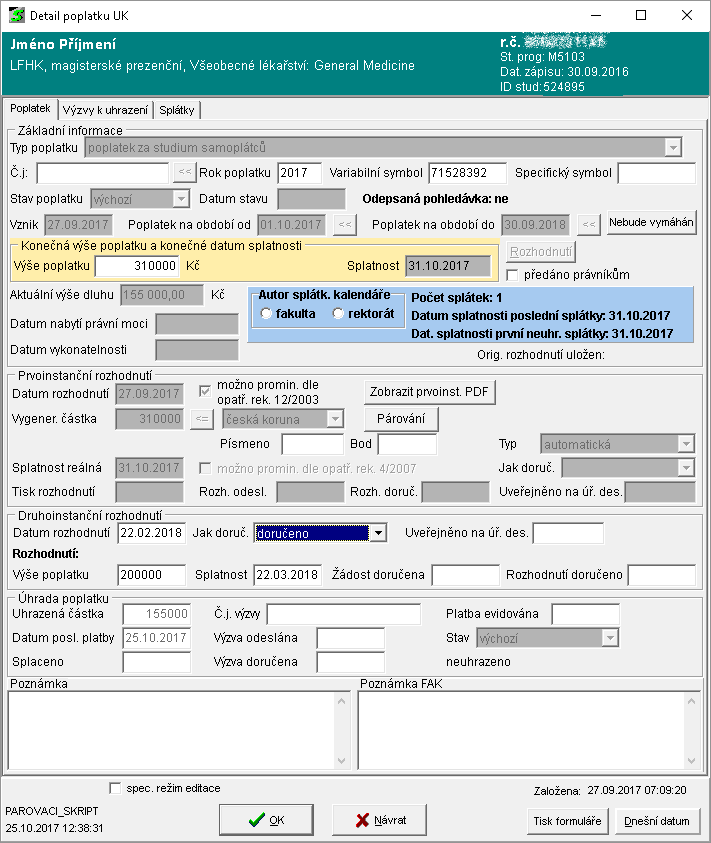The width and height of the screenshot is (711, 843).
Task: Toggle the 'spec. režim editace' checkbox
Action: tap(114, 788)
